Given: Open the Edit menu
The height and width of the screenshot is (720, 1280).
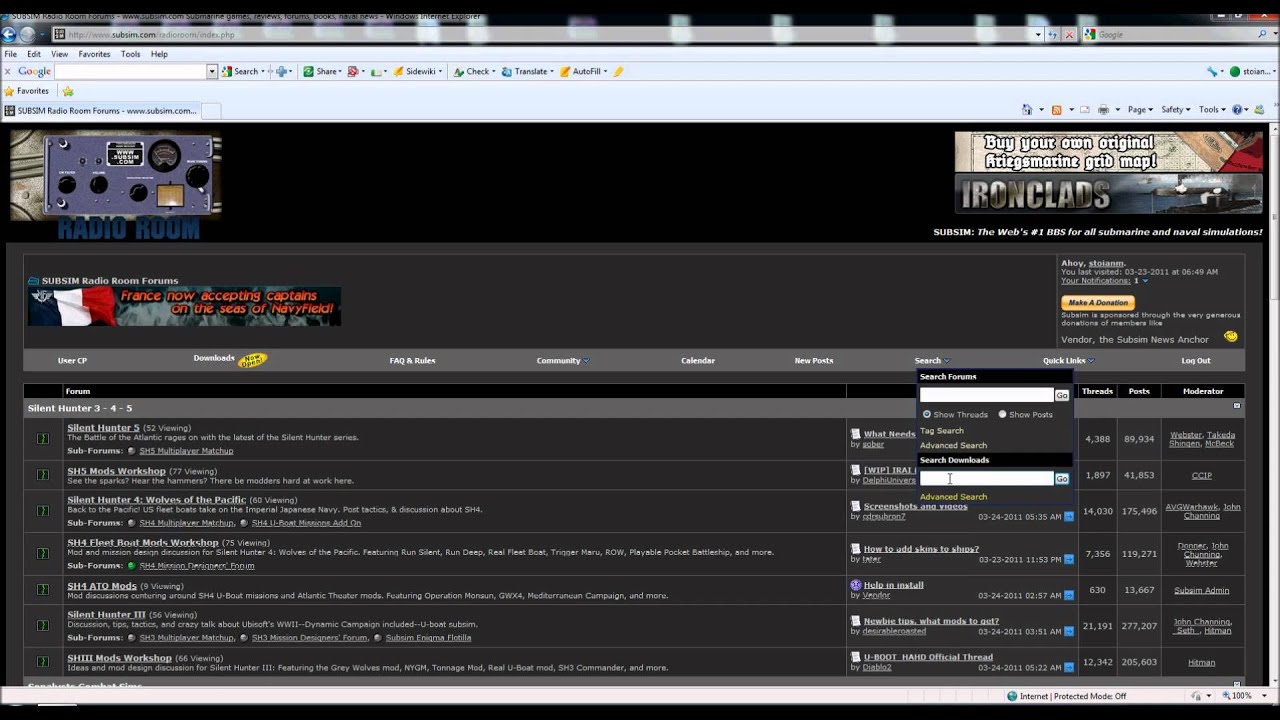Looking at the screenshot, I should [34, 54].
